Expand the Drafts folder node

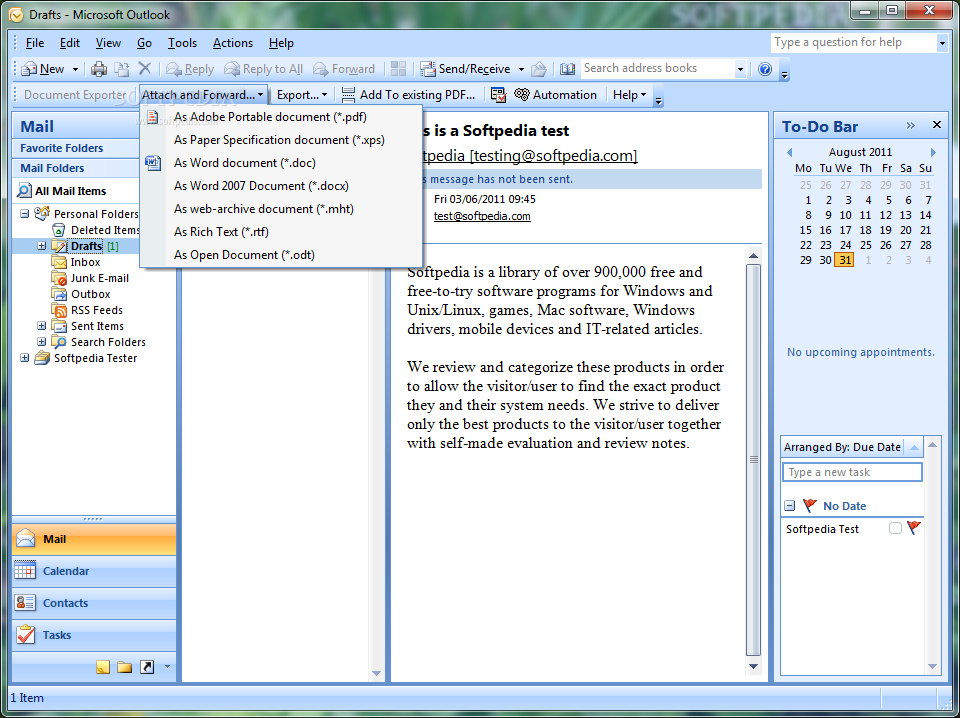pos(42,246)
